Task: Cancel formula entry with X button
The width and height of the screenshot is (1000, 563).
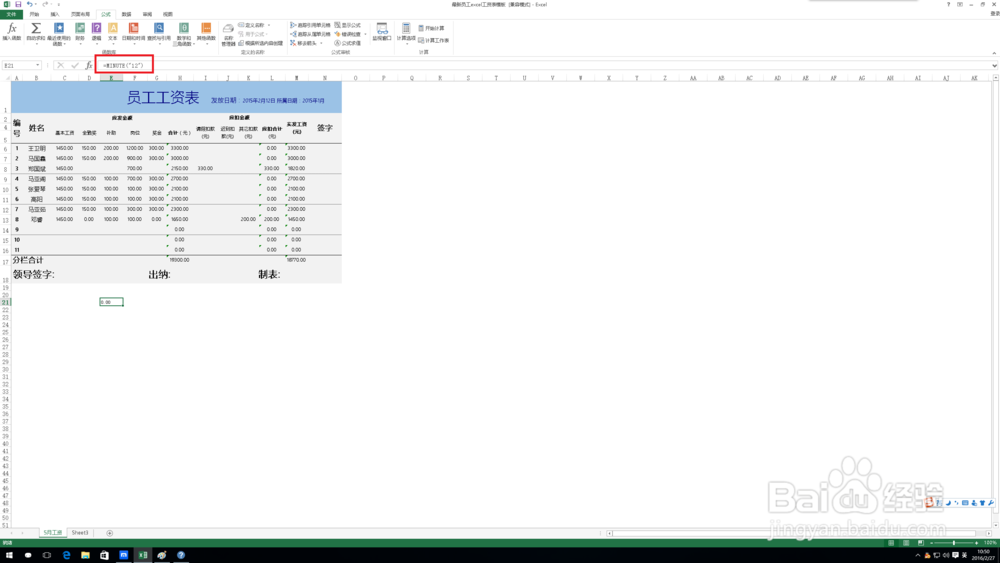Action: 61,65
